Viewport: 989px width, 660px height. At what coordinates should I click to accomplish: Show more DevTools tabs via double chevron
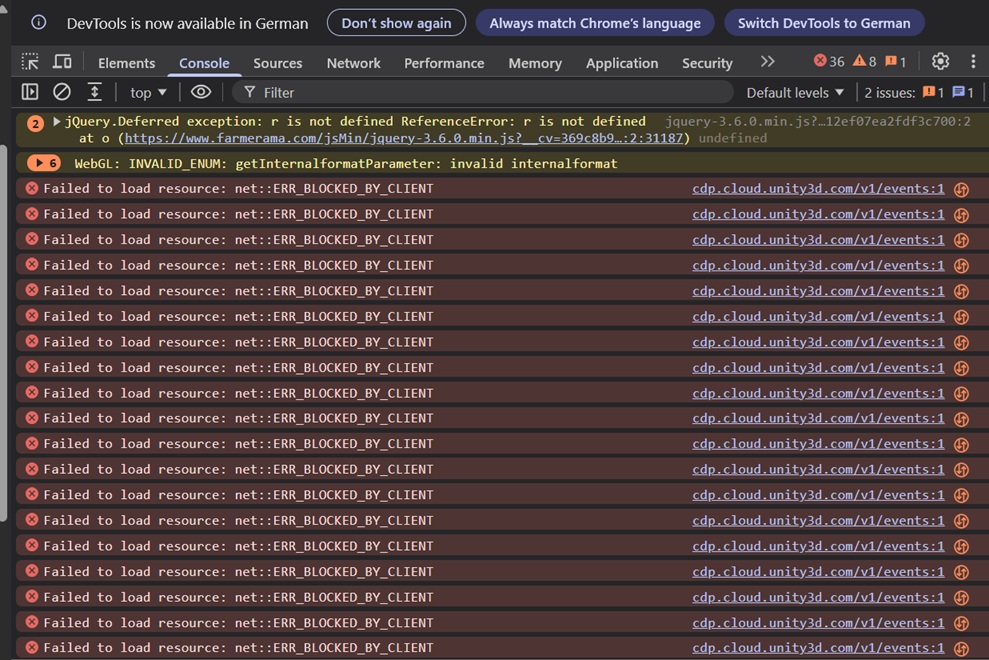767,61
